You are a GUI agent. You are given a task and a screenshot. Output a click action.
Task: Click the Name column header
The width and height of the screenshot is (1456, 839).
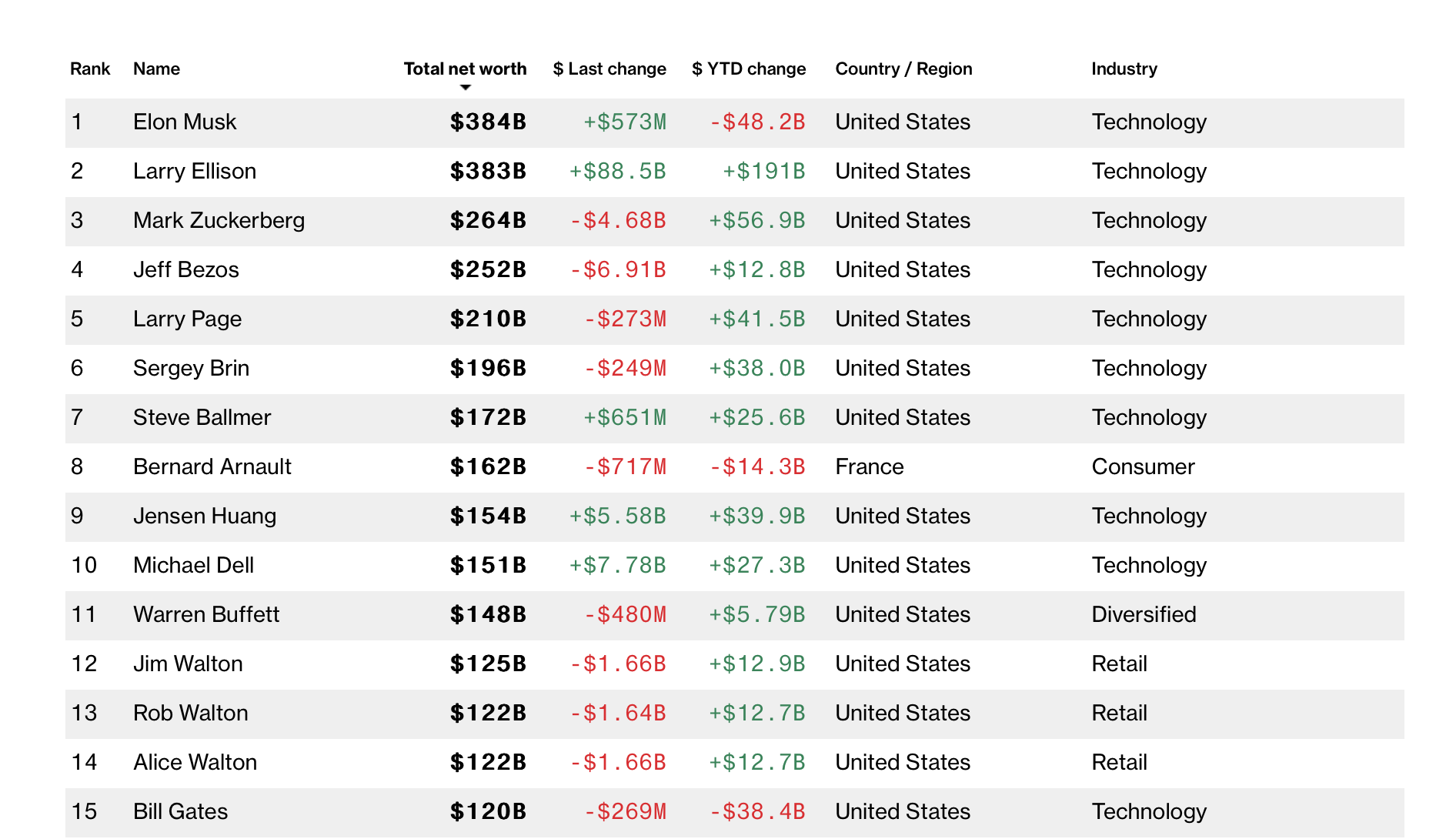156,69
